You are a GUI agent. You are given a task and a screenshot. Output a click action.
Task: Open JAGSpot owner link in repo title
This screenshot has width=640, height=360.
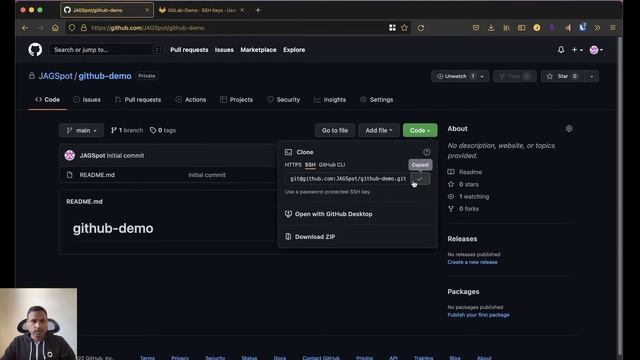point(56,76)
